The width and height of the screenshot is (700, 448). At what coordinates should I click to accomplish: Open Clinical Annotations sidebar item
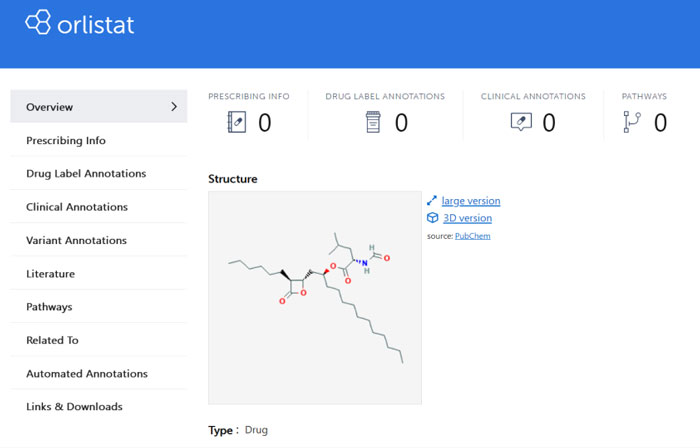77,207
